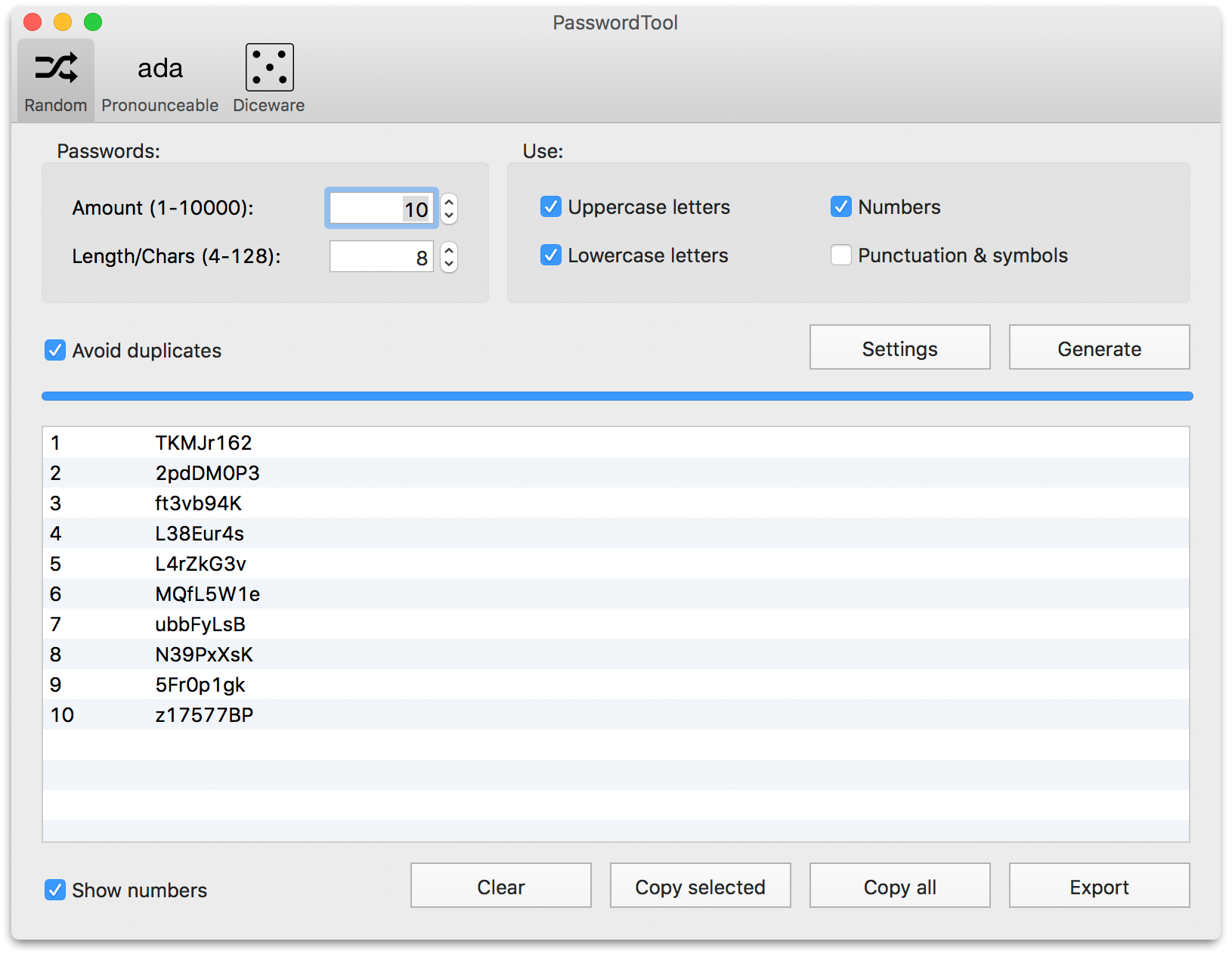Copy all generated passwords

(x=899, y=885)
